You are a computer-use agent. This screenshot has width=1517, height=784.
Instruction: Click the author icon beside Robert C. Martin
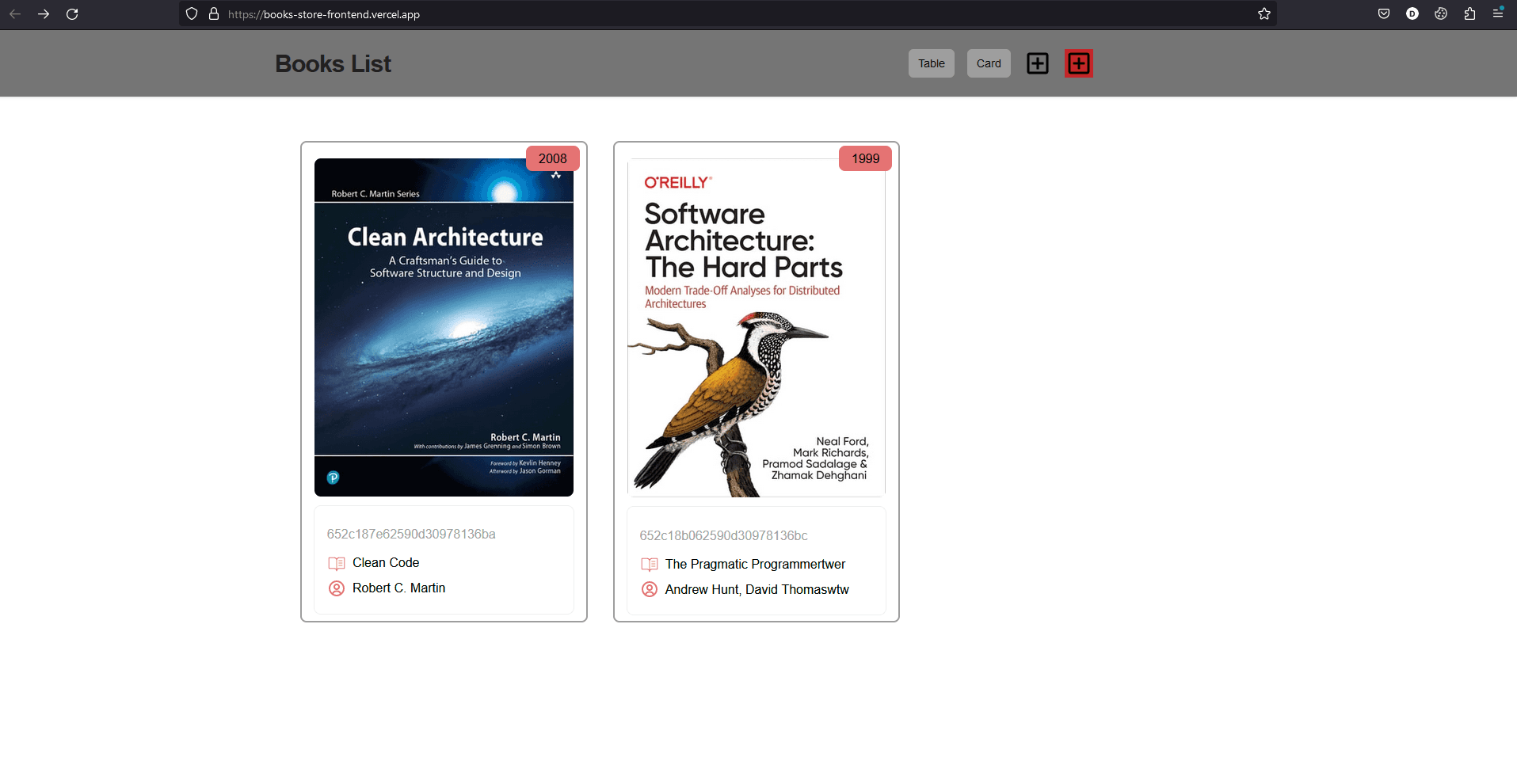336,588
